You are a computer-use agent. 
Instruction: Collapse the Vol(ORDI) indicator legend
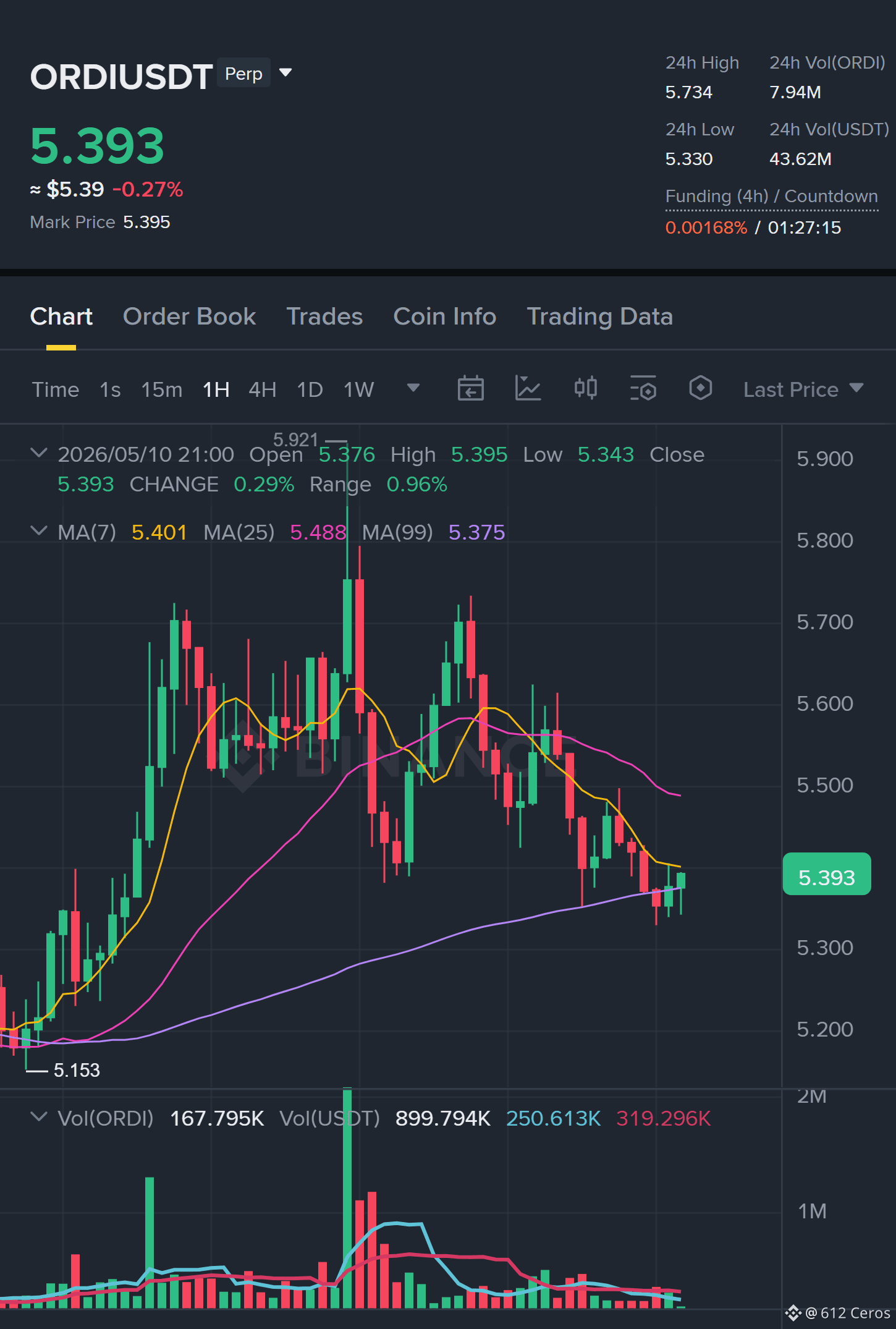pos(38,1117)
